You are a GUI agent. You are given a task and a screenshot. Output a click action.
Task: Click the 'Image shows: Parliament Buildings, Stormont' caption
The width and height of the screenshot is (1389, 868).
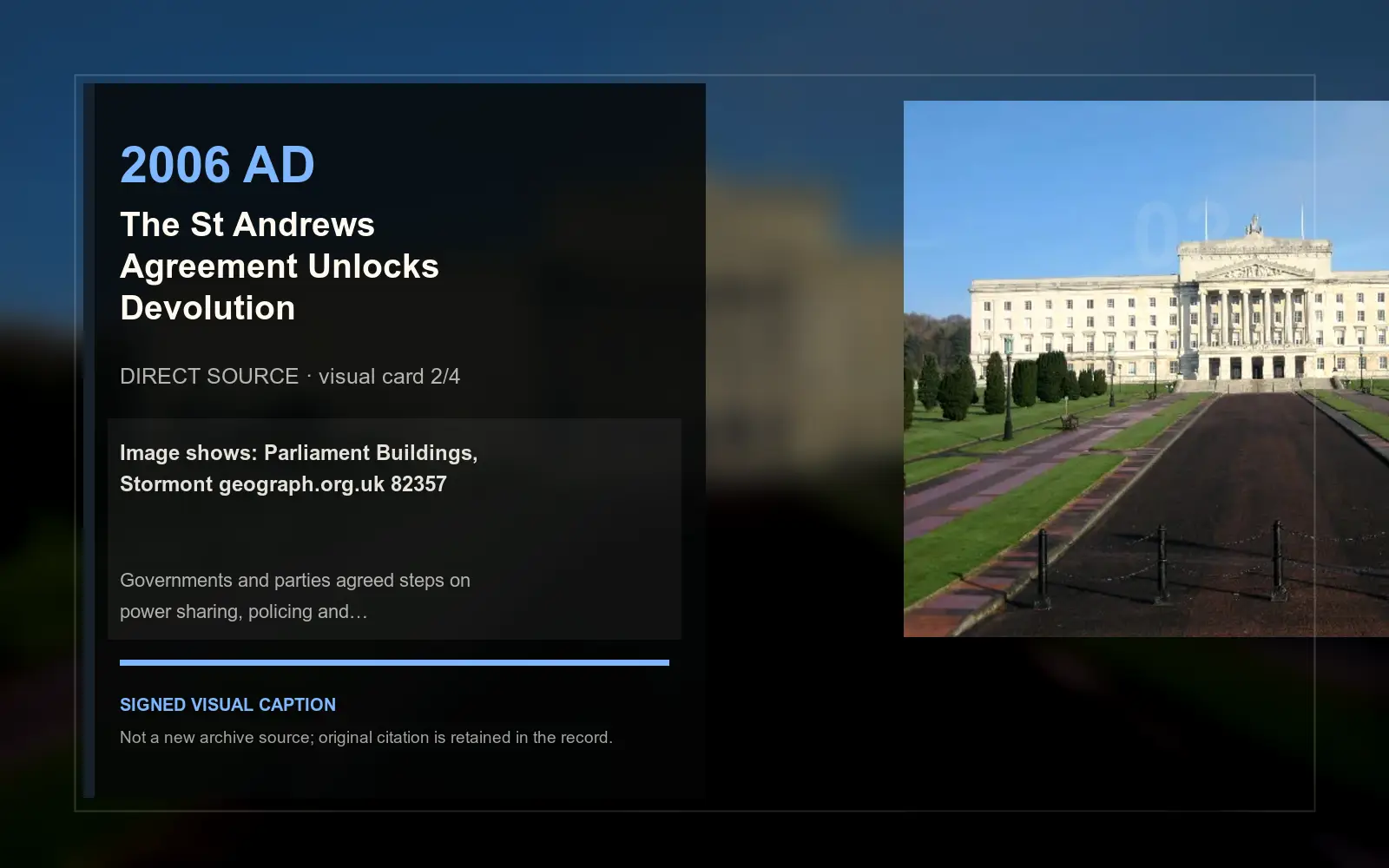click(299, 468)
